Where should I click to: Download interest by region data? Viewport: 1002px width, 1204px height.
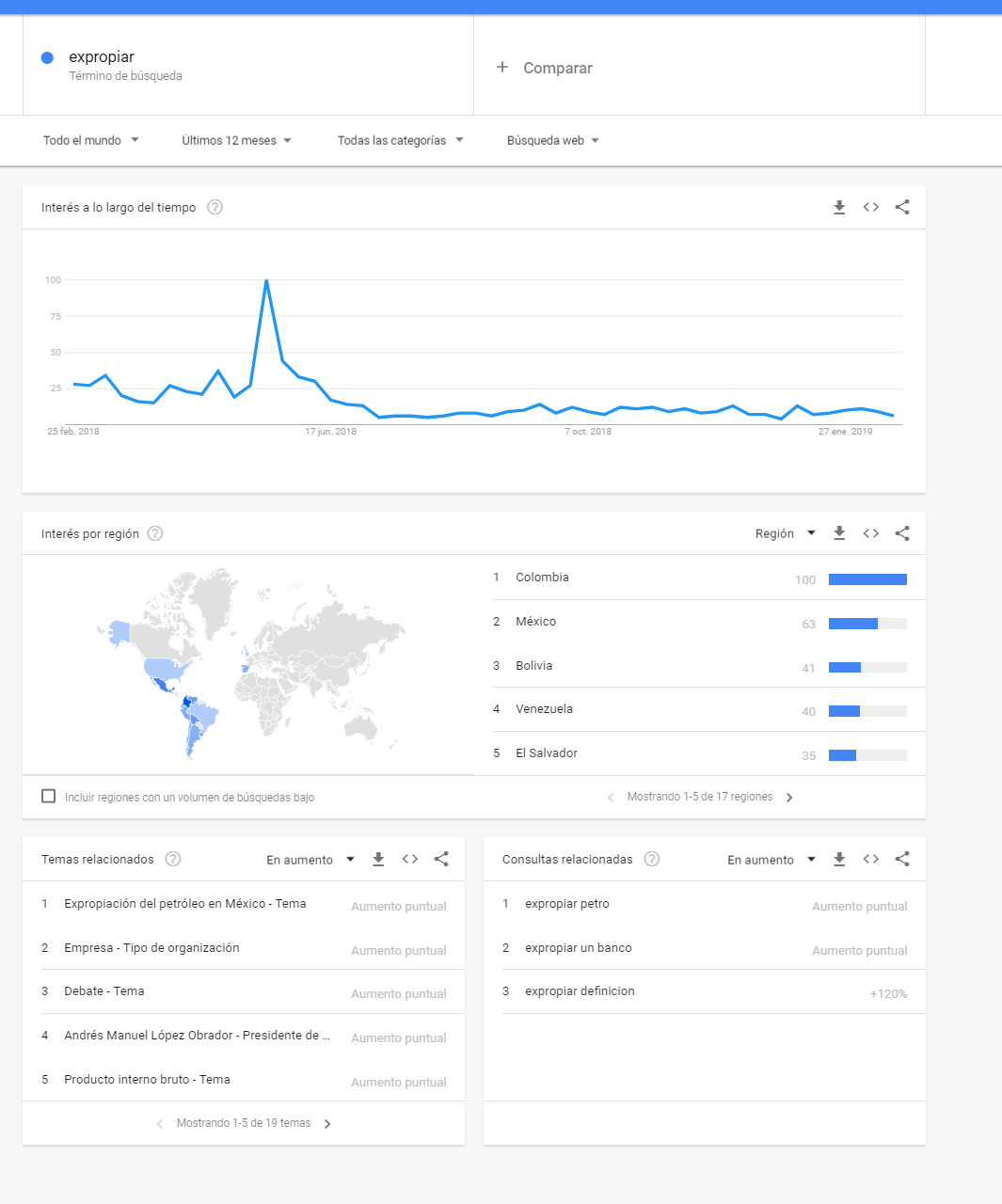pos(839,533)
